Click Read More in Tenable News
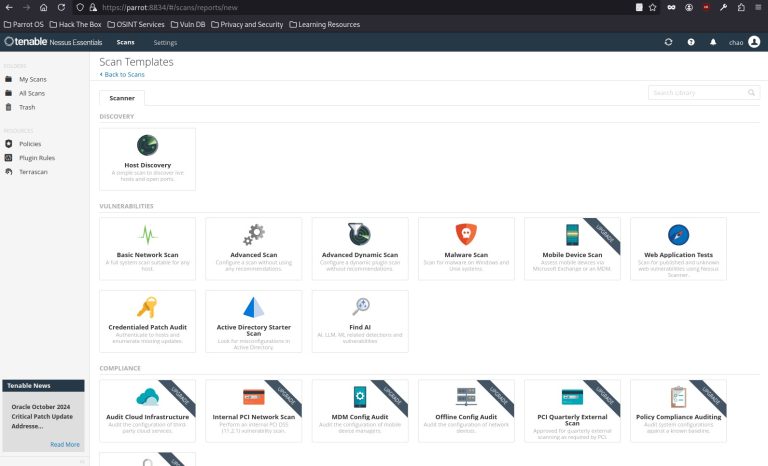Viewport: 768px width, 466px height. (65, 444)
